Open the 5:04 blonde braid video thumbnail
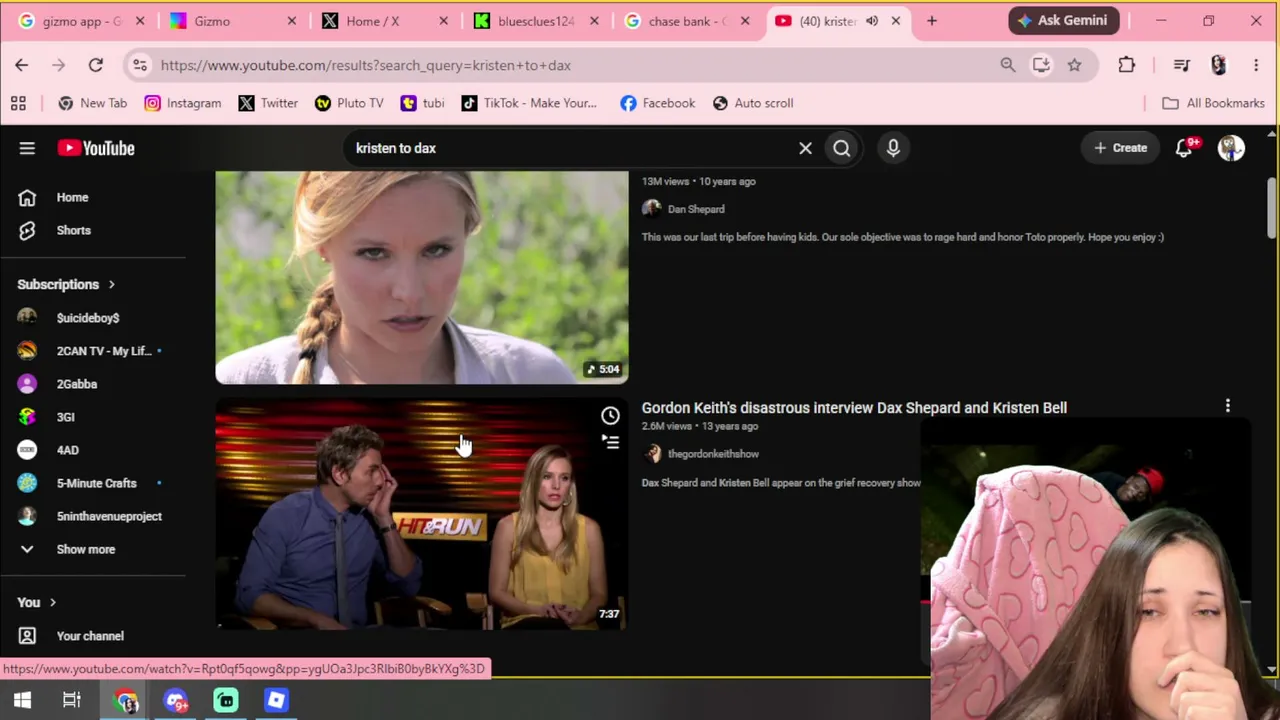The height and width of the screenshot is (720, 1280). 422,277
